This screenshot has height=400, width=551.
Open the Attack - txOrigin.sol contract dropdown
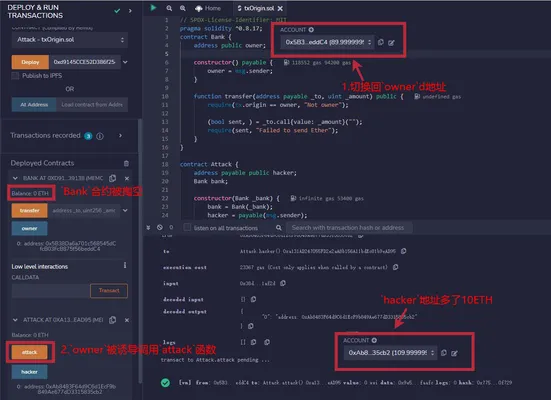[70, 40]
